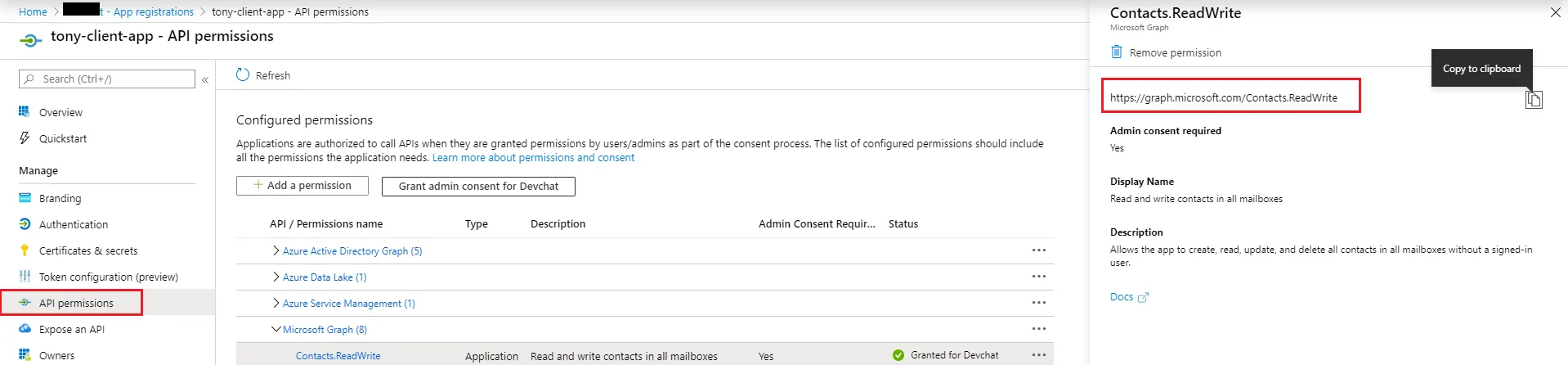Open Certificates & secrets
The height and width of the screenshot is (365, 1568).
click(x=87, y=251)
